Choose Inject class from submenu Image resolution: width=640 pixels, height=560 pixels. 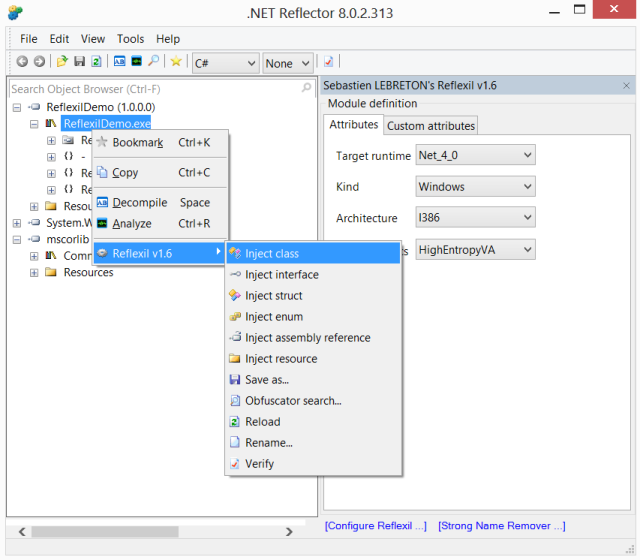click(313, 253)
